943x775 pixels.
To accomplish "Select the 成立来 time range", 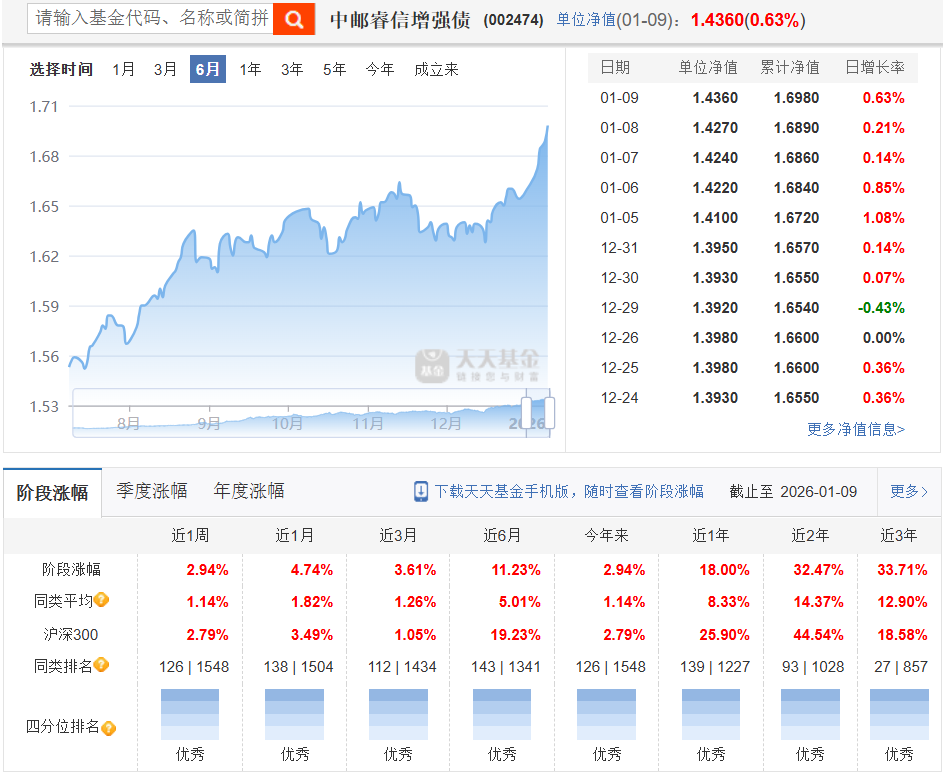I will click(436, 70).
